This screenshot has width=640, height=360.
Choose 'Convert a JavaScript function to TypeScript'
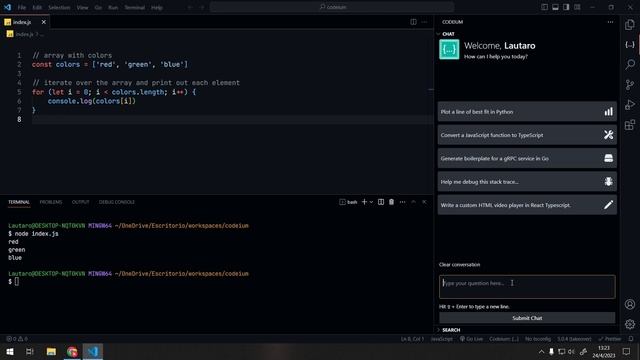tap(527, 135)
